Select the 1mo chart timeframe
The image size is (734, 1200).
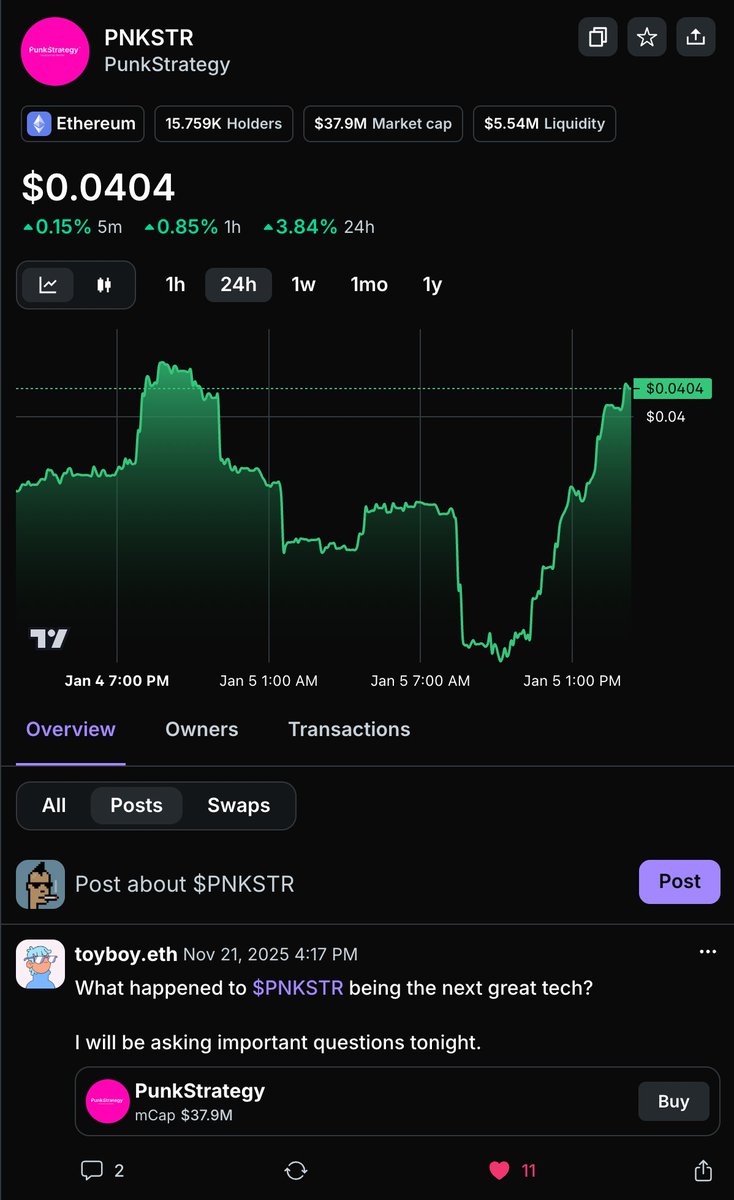coord(369,285)
